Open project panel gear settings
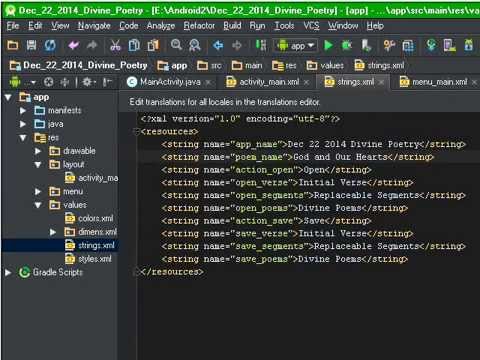Image resolution: width=480 pixels, height=360 pixels. click(89, 82)
